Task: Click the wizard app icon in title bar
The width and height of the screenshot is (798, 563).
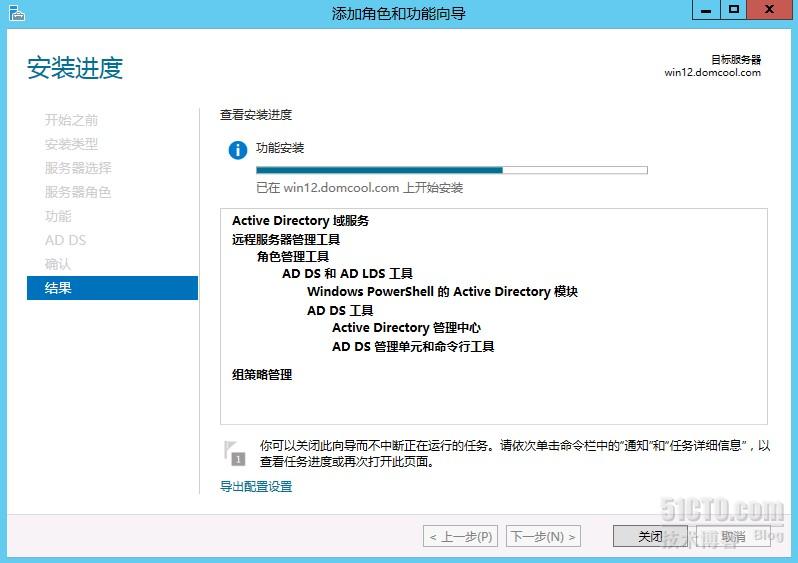Action: (16, 13)
